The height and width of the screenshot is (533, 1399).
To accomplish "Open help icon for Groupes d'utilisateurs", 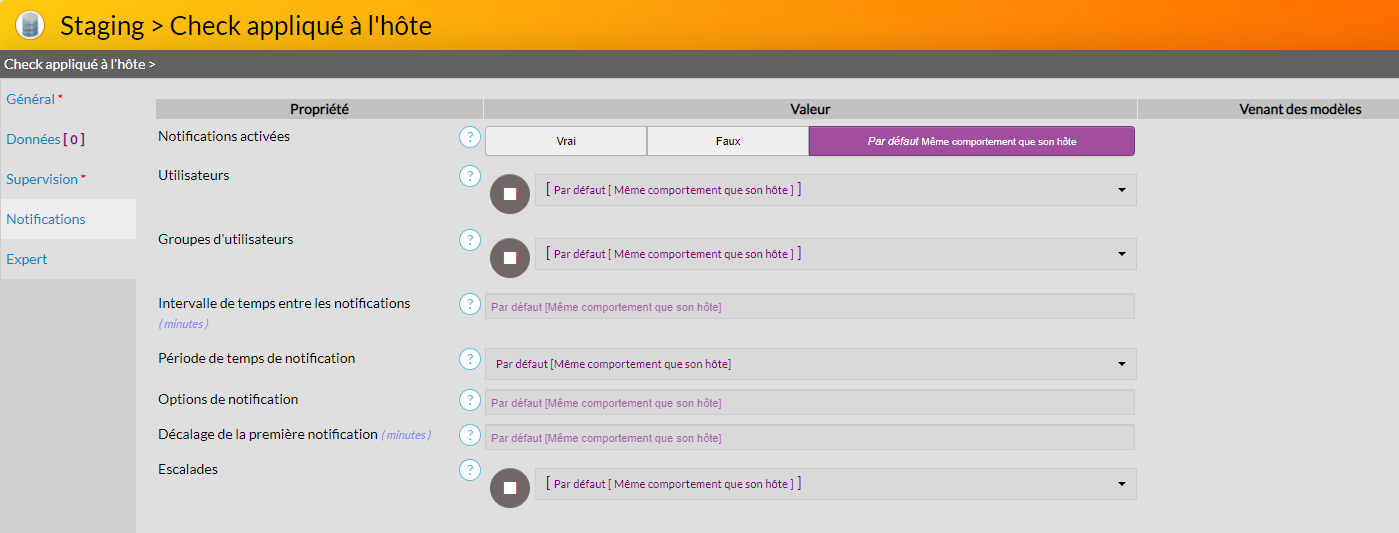I will click(469, 240).
